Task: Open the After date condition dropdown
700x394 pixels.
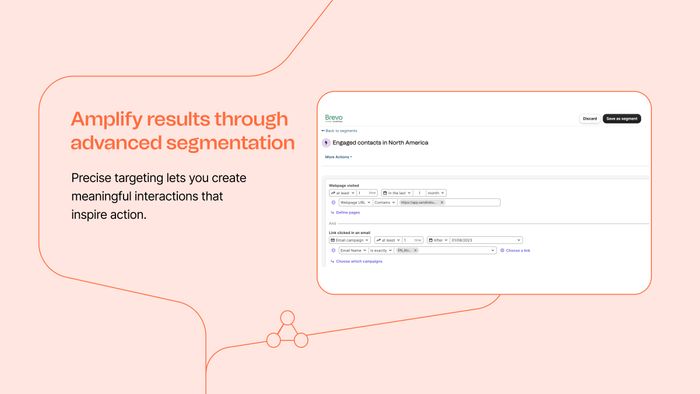Action: click(x=438, y=240)
